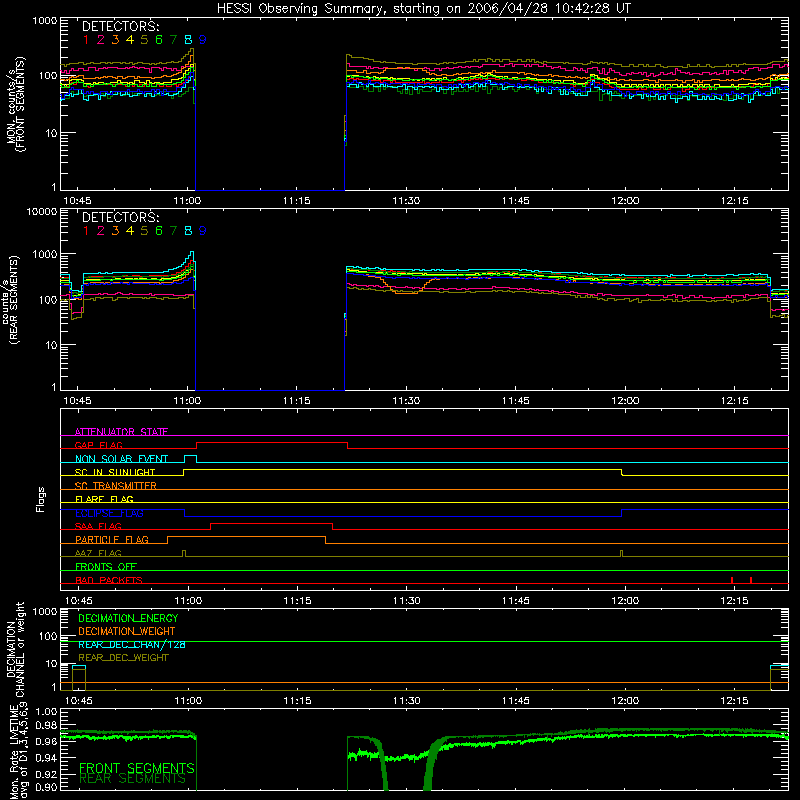The image size is (800, 800).
Task: Select detector 2 in rear segments legend
Action: [101, 231]
